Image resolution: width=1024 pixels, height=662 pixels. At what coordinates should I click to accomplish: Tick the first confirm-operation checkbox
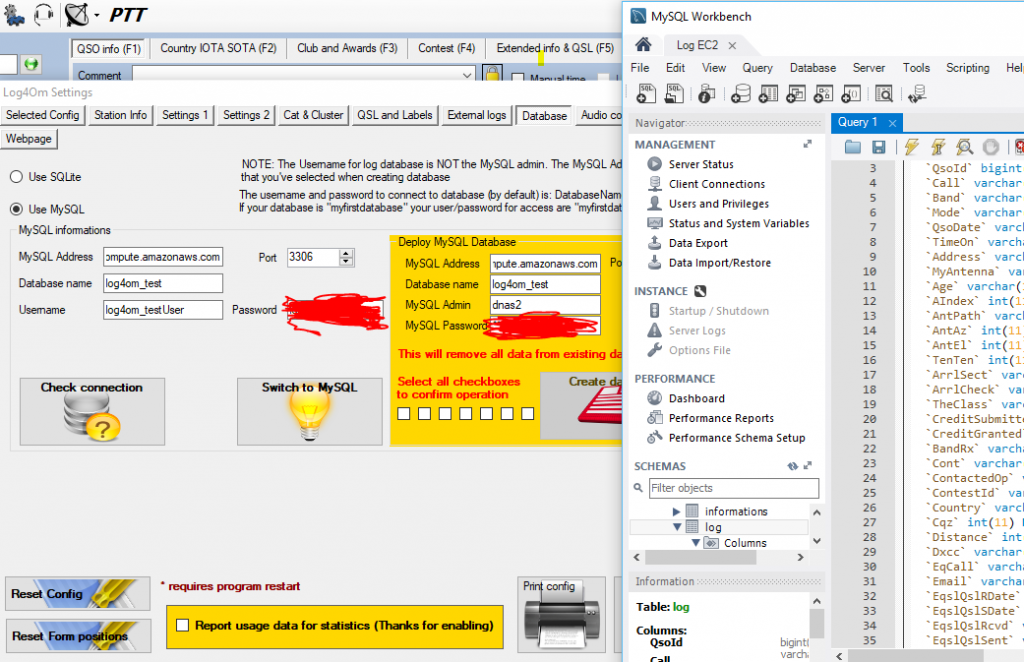point(404,413)
